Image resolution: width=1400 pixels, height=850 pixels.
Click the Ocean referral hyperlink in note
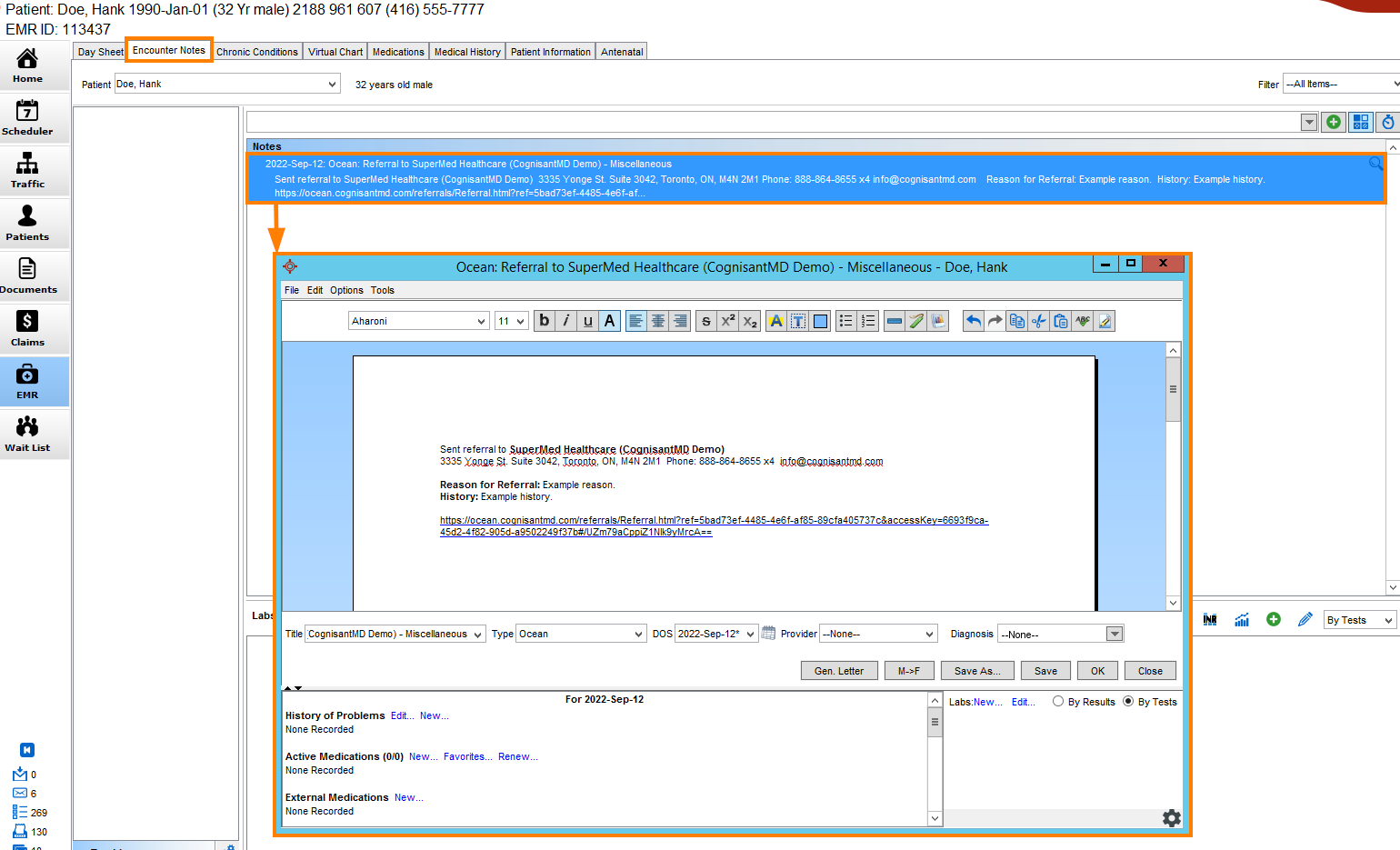pos(714,526)
